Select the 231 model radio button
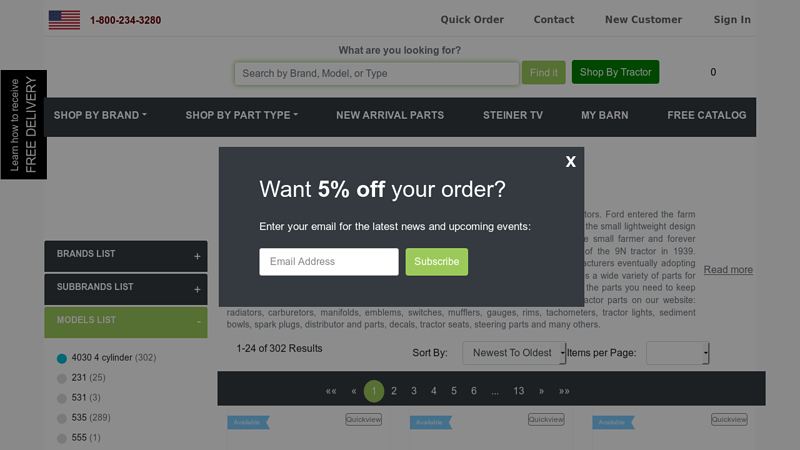 click(x=62, y=378)
